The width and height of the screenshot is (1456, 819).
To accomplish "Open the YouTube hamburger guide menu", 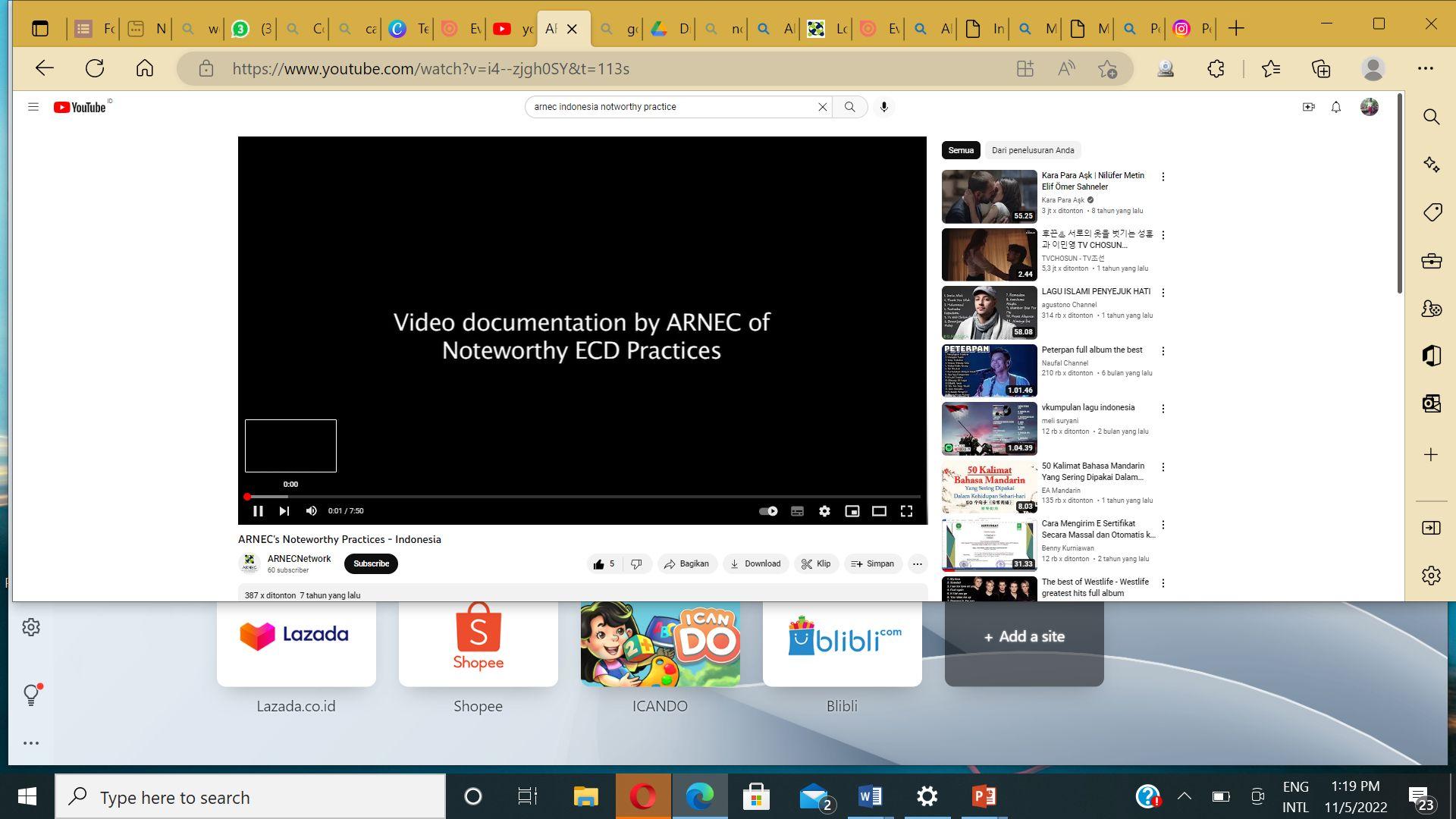I will 33,107.
